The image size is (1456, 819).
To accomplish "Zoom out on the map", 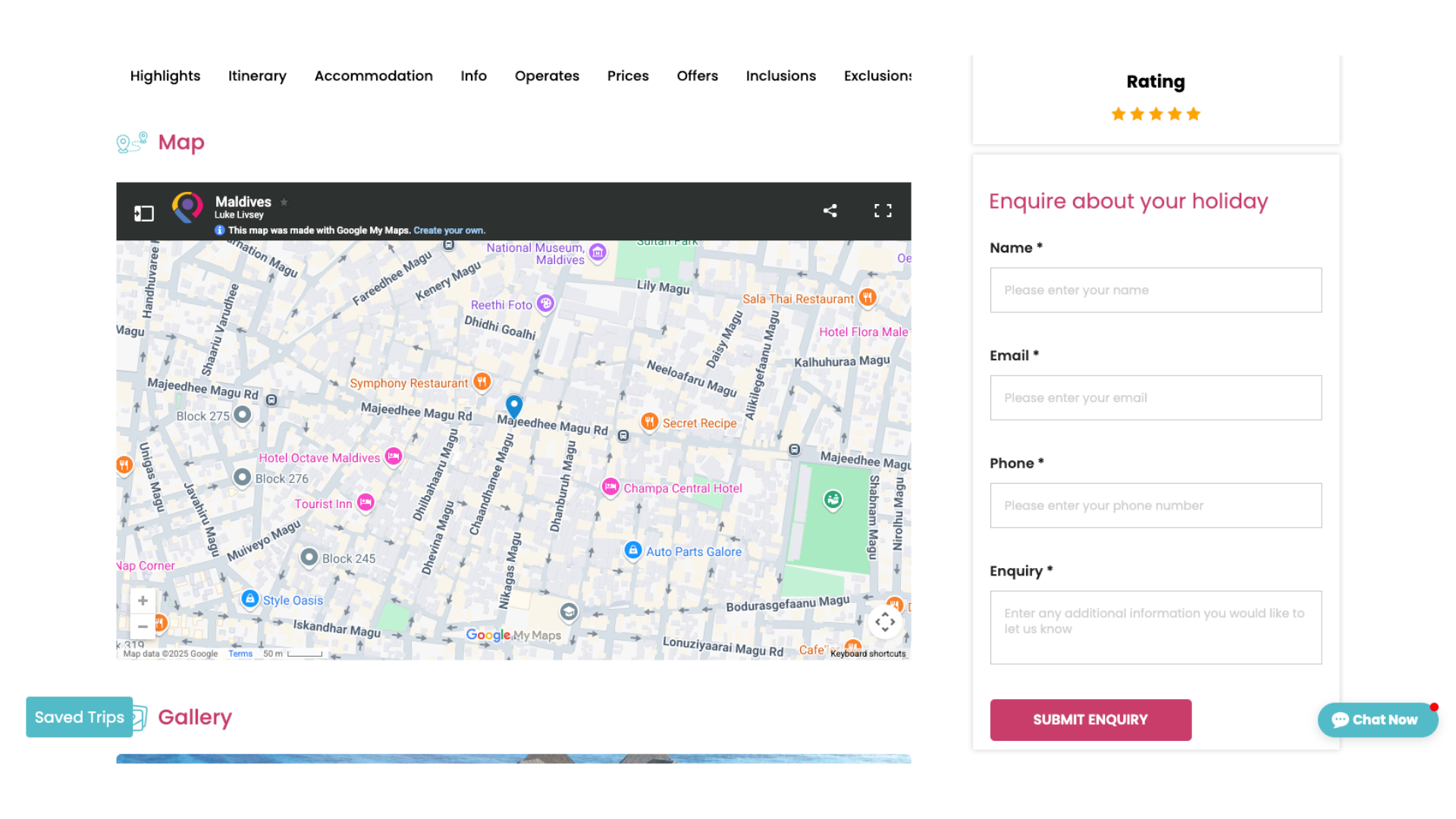I will pos(143,627).
